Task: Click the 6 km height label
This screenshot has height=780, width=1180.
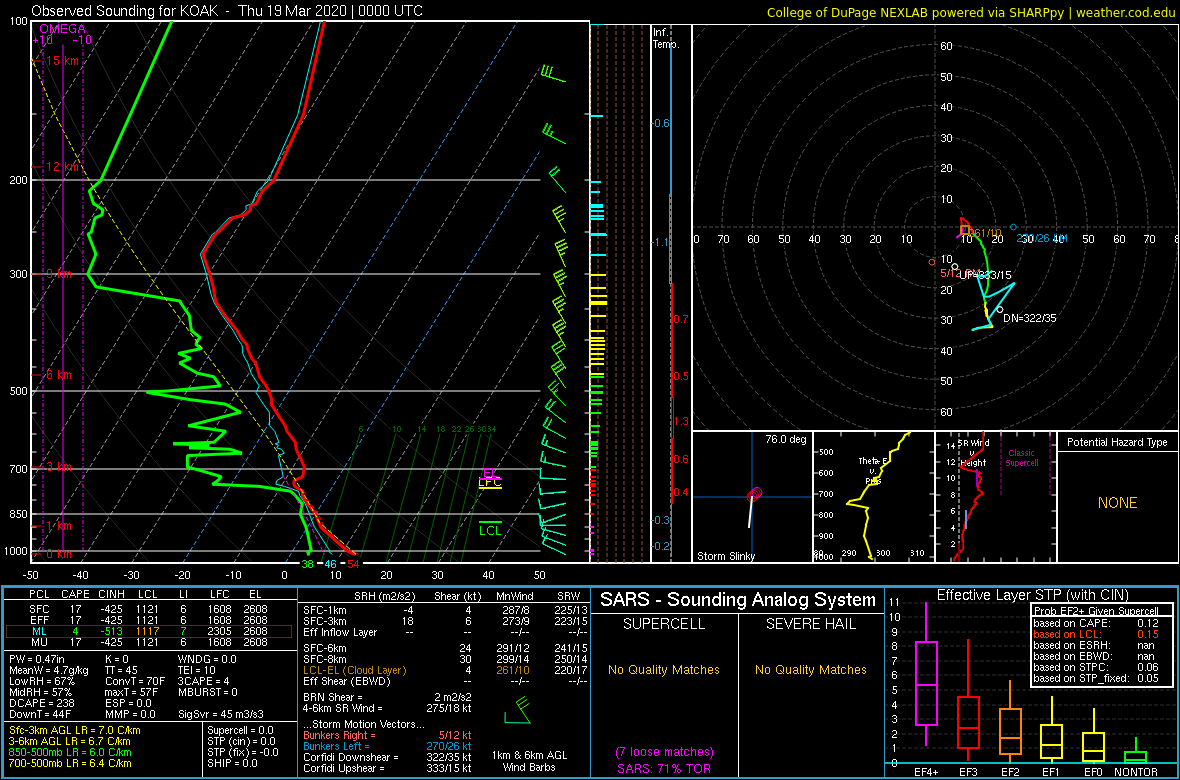Action: pyautogui.click(x=57, y=374)
